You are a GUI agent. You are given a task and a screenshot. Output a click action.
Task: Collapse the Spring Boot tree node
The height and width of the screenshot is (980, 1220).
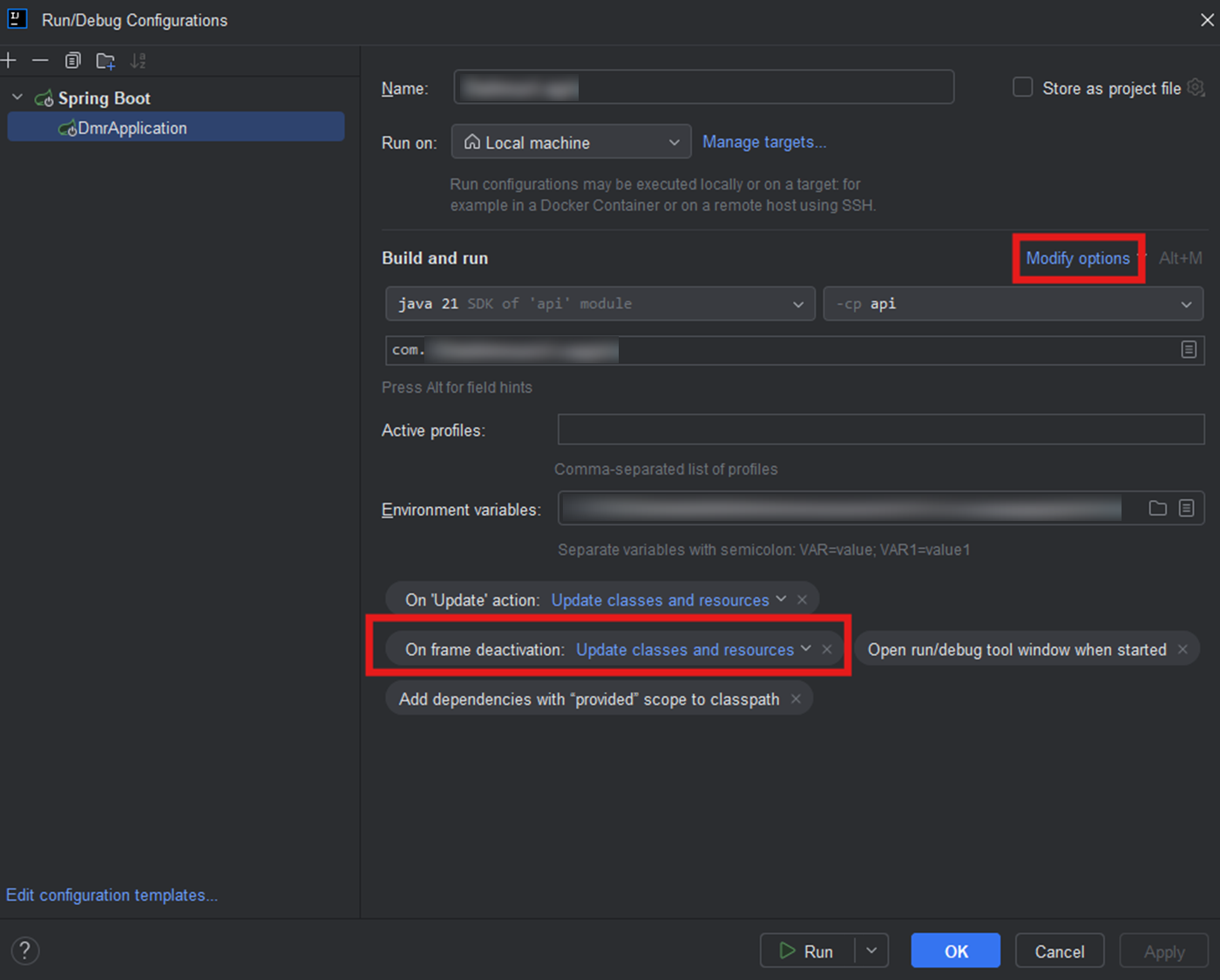[17, 98]
